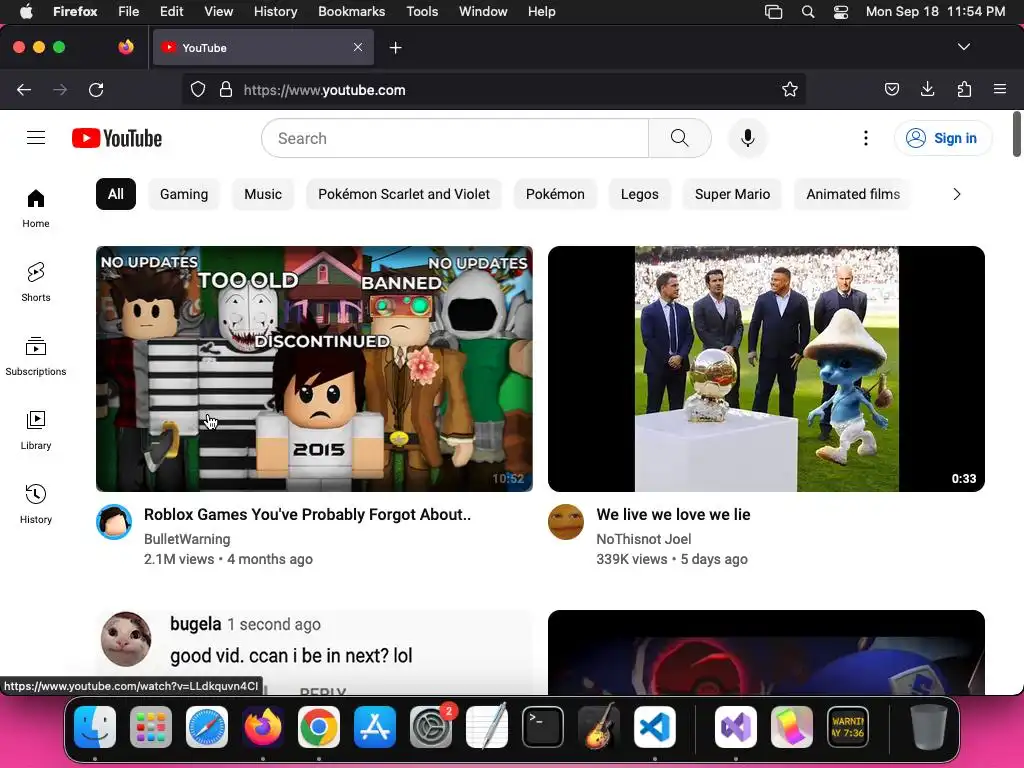Open System Settings from the Dock
Image resolution: width=1024 pixels, height=768 pixels.
pyautogui.click(x=430, y=727)
